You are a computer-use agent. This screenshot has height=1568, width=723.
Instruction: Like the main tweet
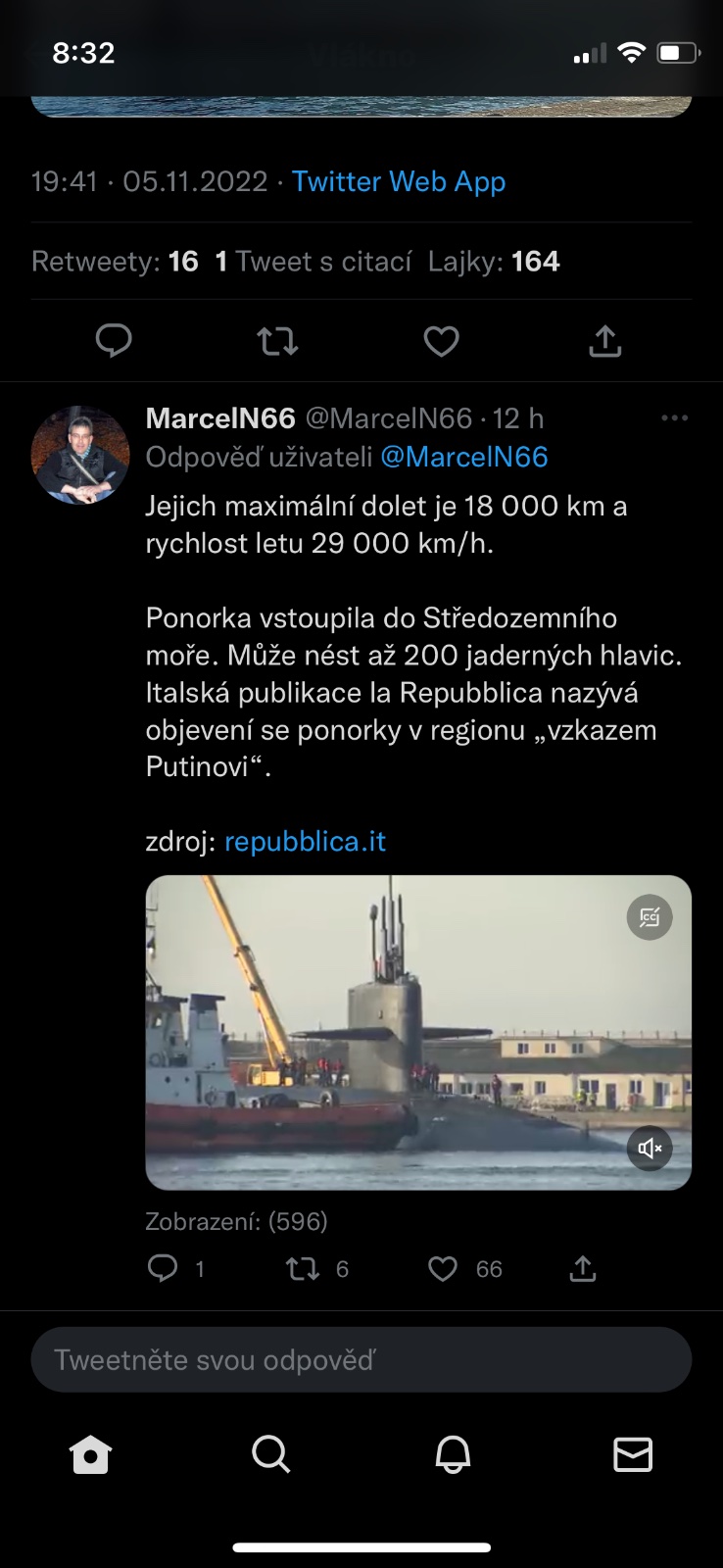pos(441,341)
